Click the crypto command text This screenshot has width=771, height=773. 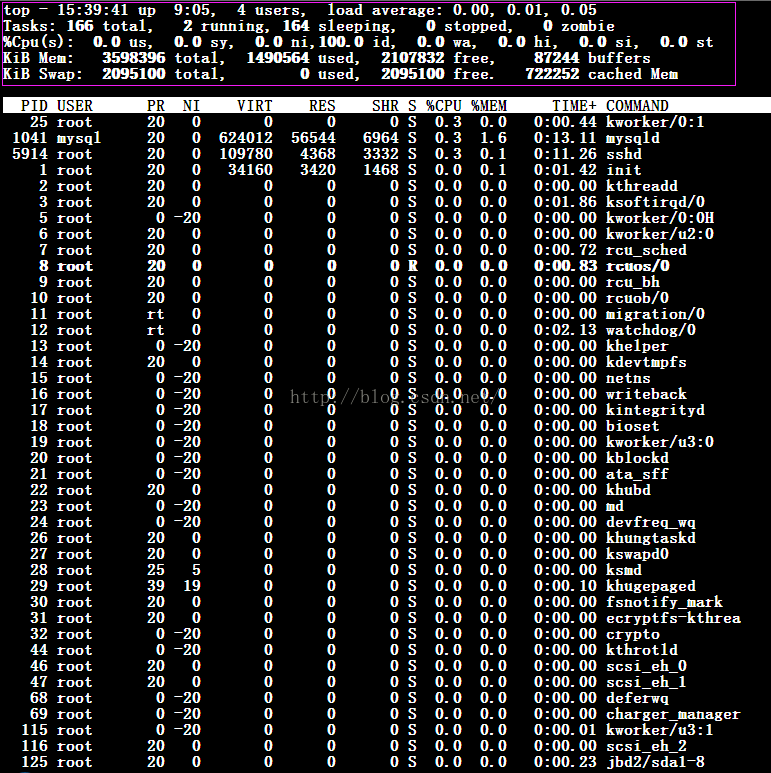click(x=632, y=634)
